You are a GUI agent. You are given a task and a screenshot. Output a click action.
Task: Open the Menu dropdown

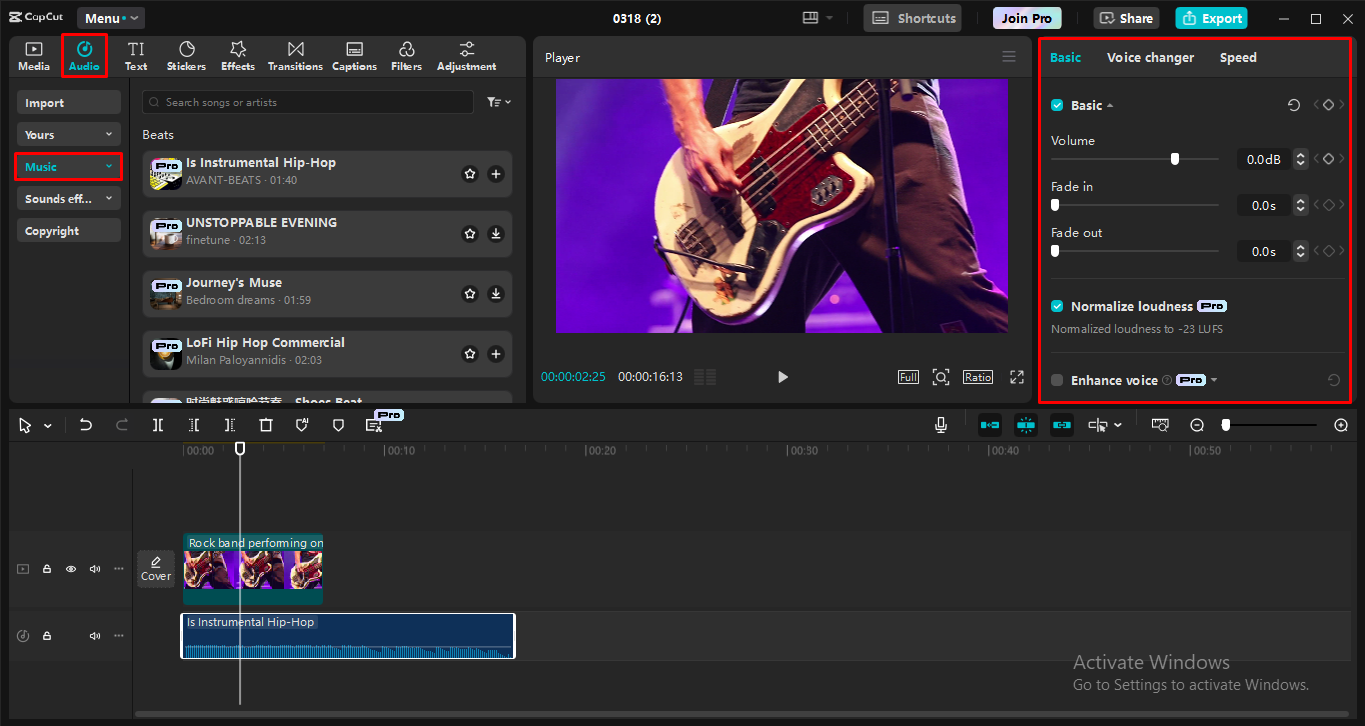coord(110,17)
